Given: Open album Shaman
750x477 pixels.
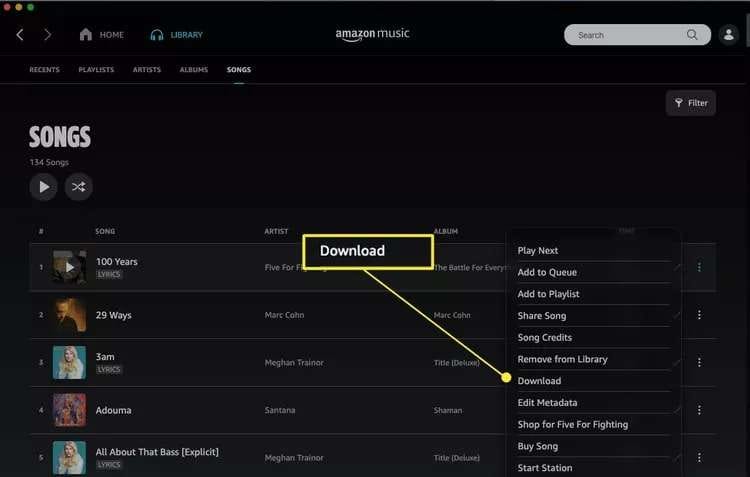Looking at the screenshot, I should click(x=448, y=410).
